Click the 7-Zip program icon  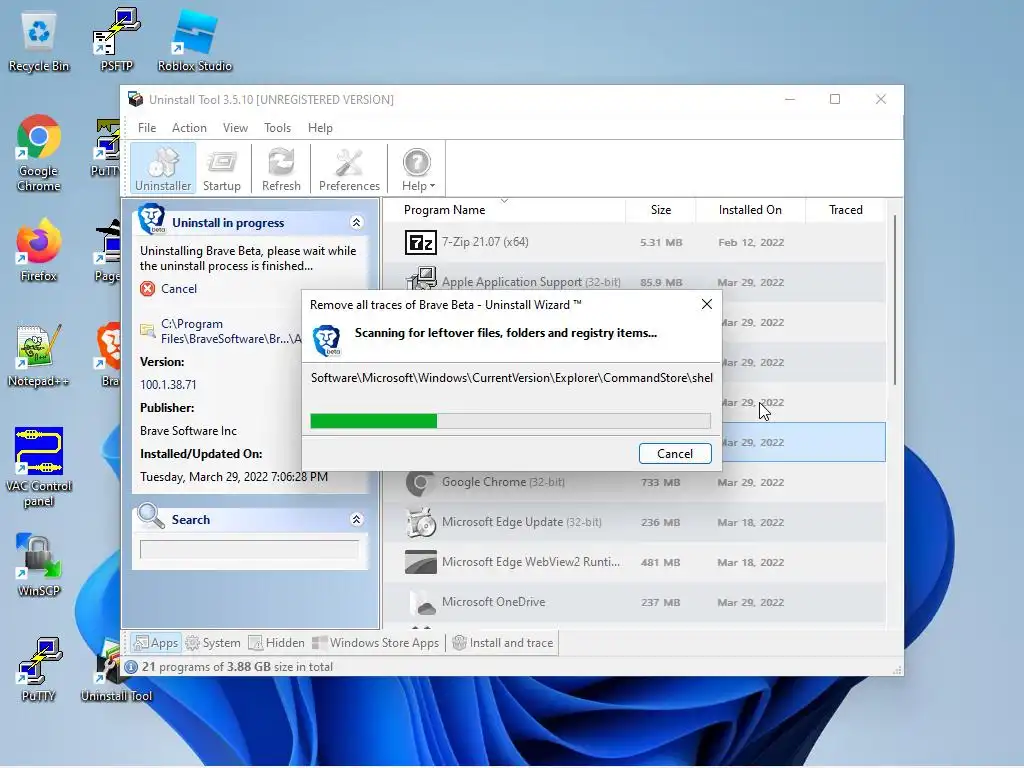click(421, 242)
